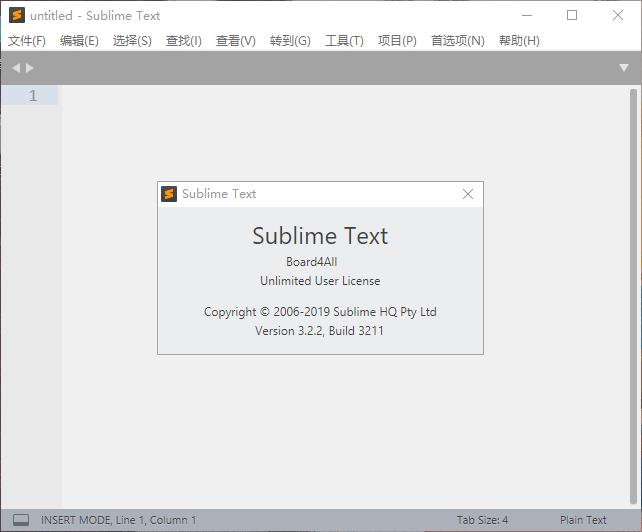This screenshot has height=532, width=642.
Task: Toggle the side bar panel switcher icon
Action: pyautogui.click(x=21, y=520)
